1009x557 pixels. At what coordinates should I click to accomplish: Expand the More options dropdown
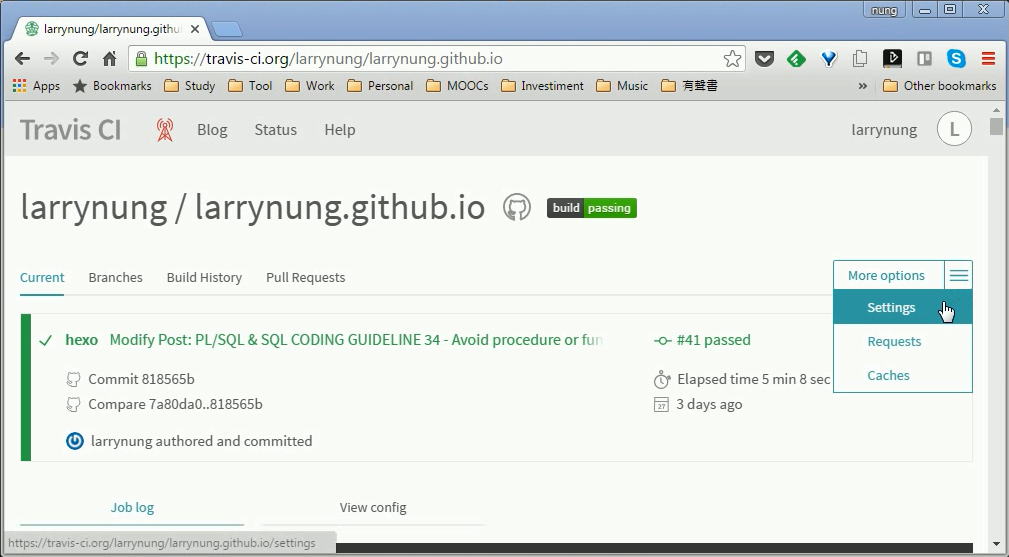[x=886, y=275]
